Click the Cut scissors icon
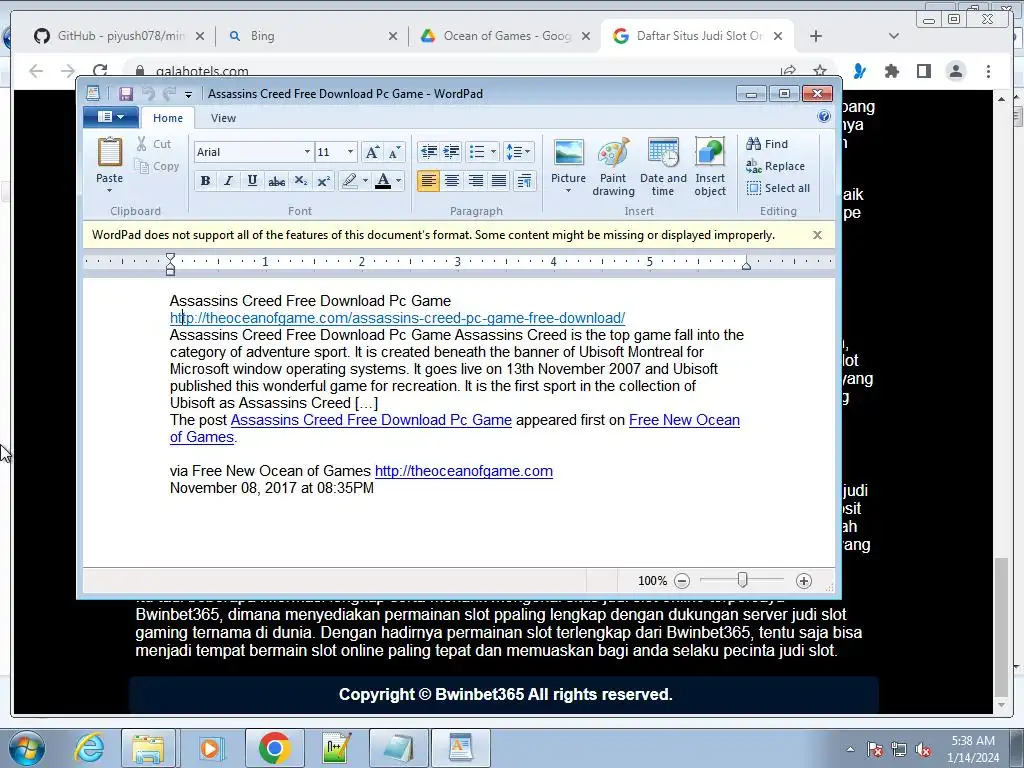This screenshot has height=768, width=1024. [x=142, y=144]
